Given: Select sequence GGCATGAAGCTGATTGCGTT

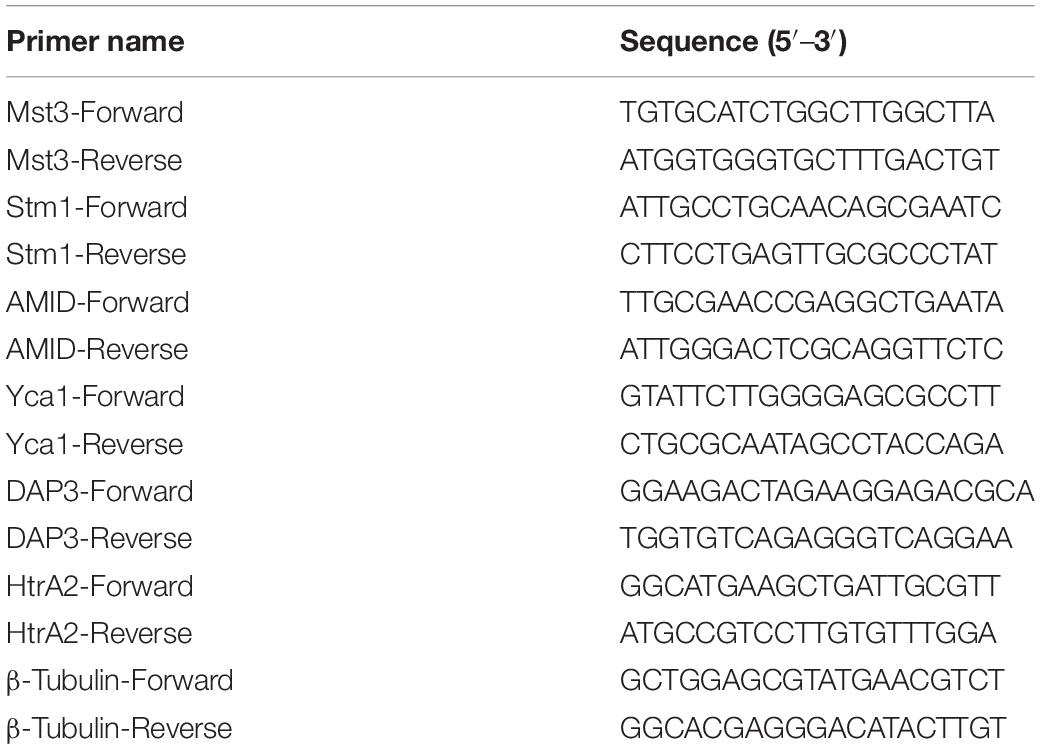Looking at the screenshot, I should (x=809, y=586).
